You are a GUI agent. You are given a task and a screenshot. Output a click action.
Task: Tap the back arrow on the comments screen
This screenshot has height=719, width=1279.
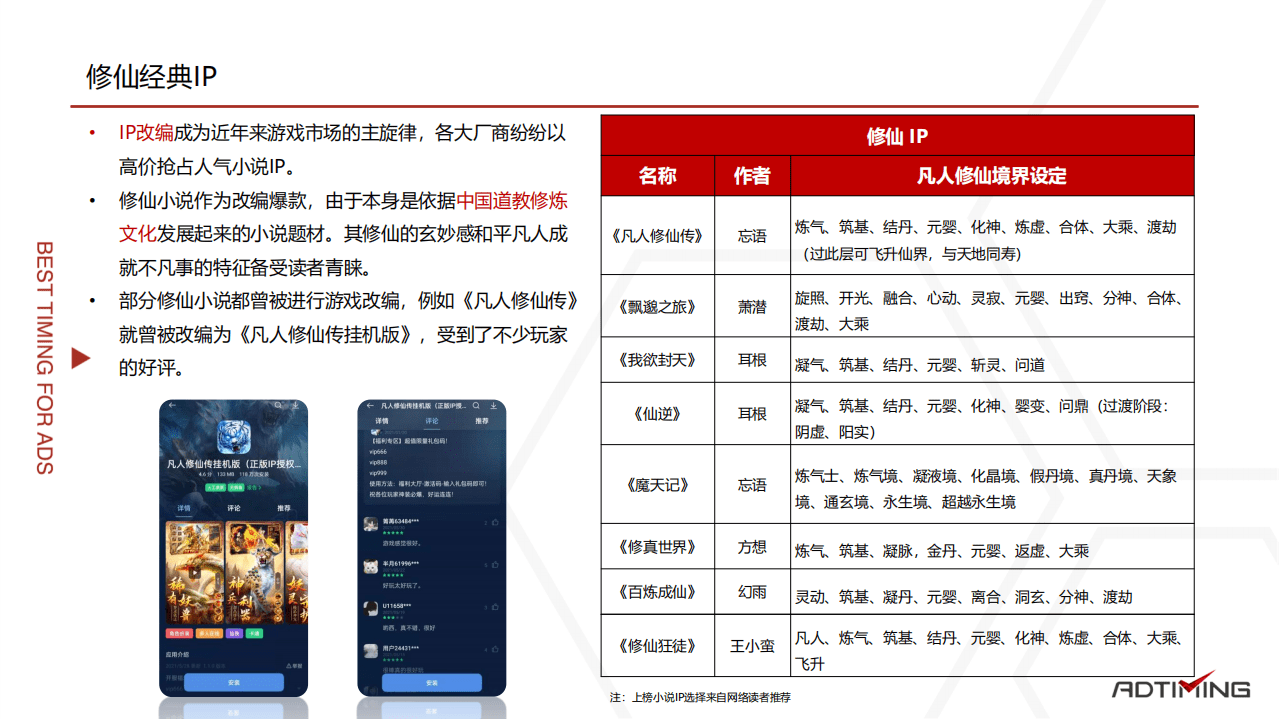pos(370,404)
